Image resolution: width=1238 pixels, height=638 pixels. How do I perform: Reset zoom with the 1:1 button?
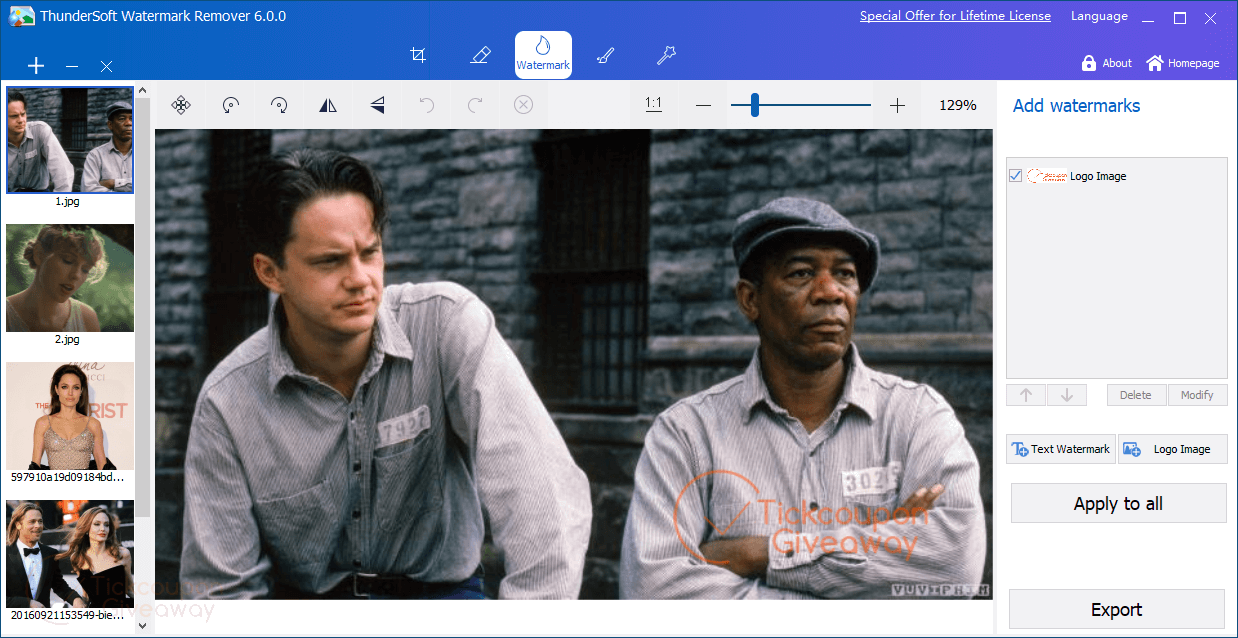click(654, 104)
